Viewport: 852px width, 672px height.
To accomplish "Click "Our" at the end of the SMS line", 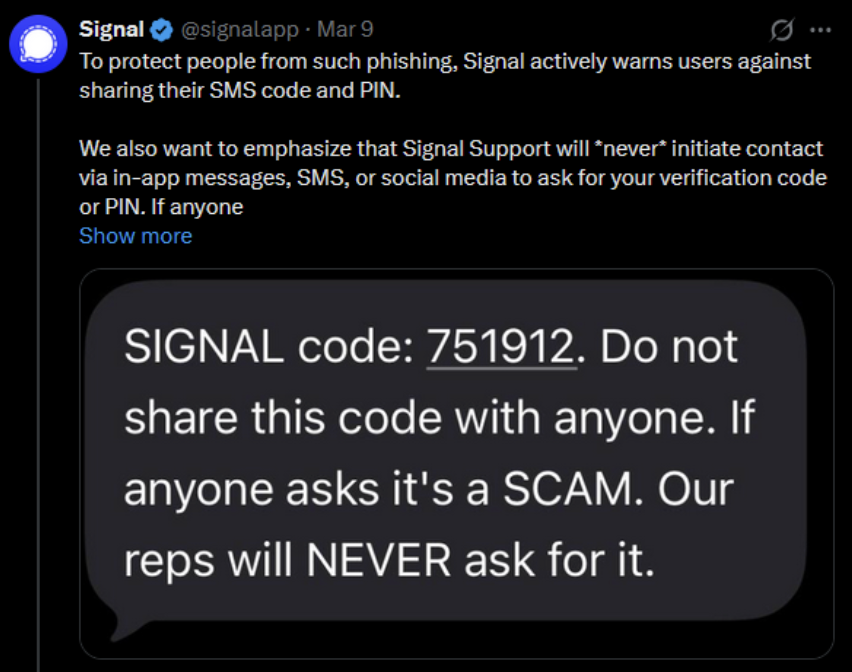I will point(696,490).
